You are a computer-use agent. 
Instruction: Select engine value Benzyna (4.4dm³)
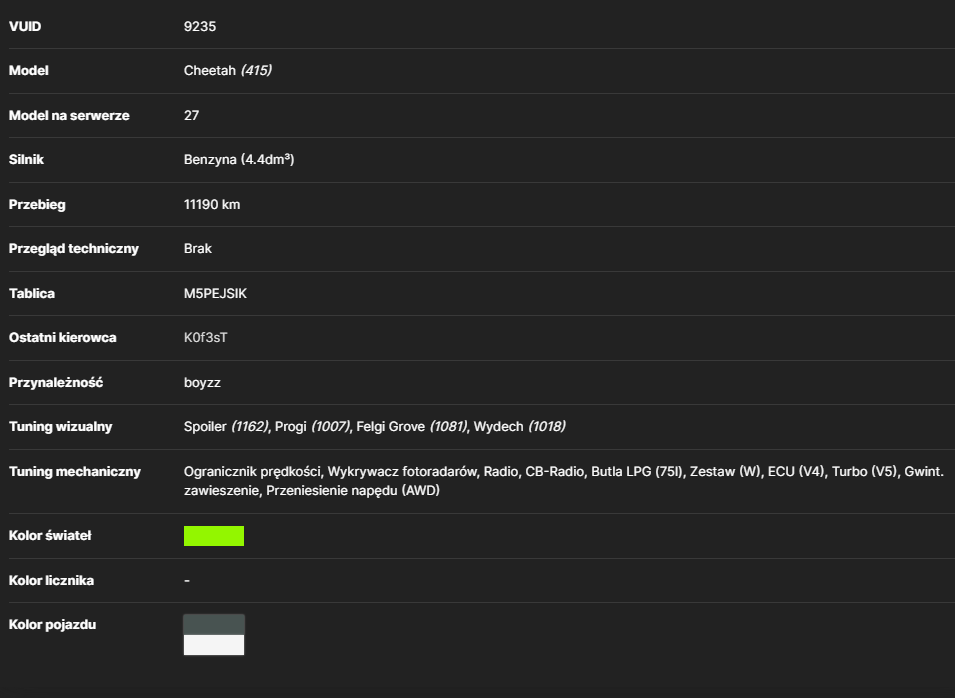[x=239, y=160]
